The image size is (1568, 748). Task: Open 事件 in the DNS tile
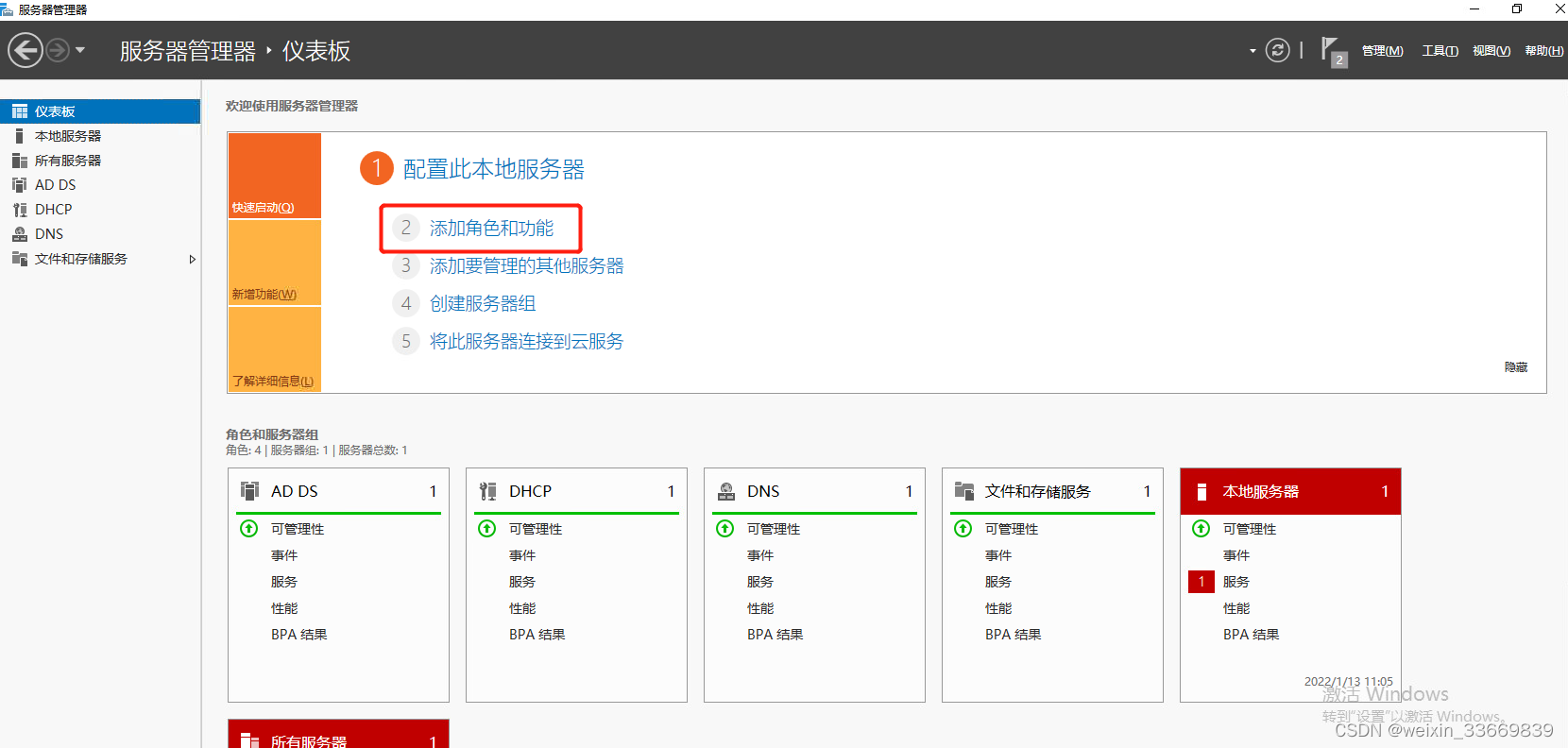tap(760, 555)
